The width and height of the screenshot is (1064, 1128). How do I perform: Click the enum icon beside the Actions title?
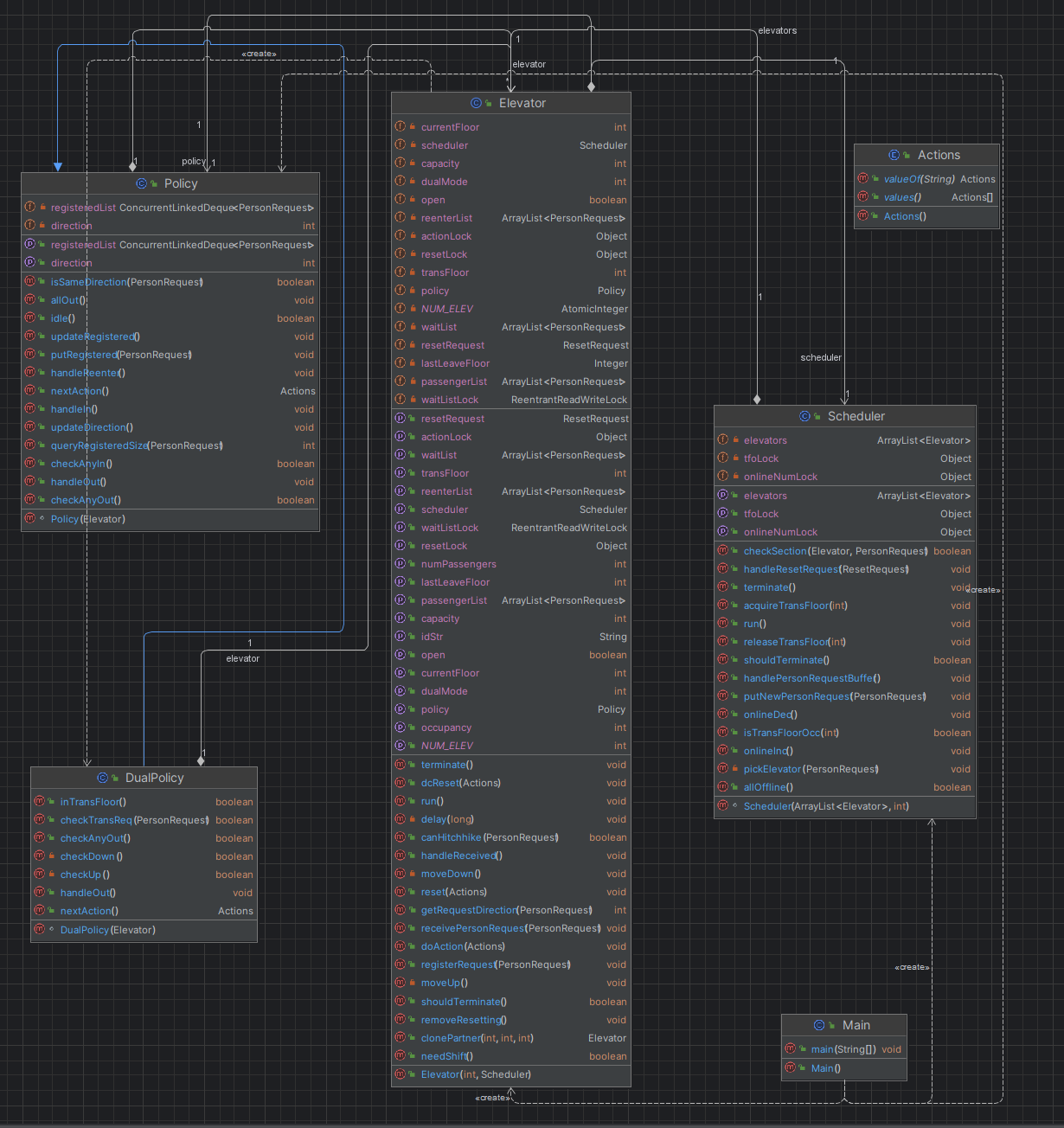[x=894, y=155]
